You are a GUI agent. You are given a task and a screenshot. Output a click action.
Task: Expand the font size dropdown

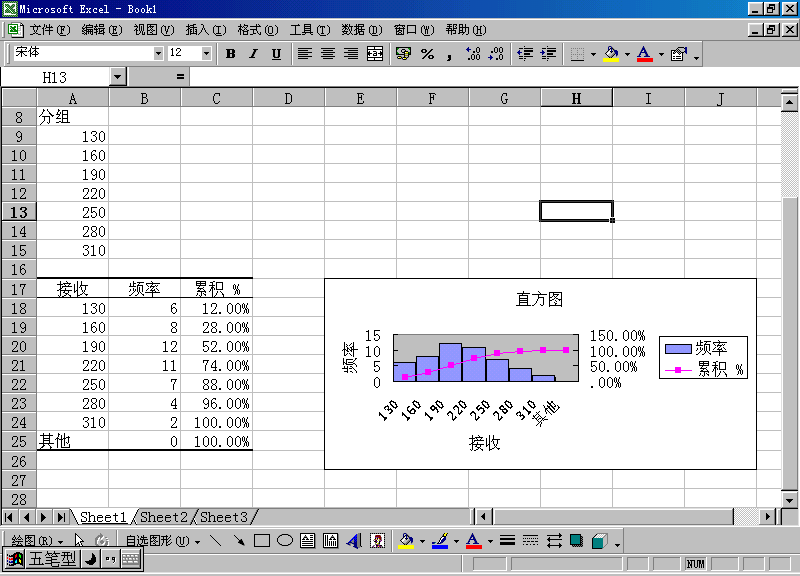coord(207,53)
